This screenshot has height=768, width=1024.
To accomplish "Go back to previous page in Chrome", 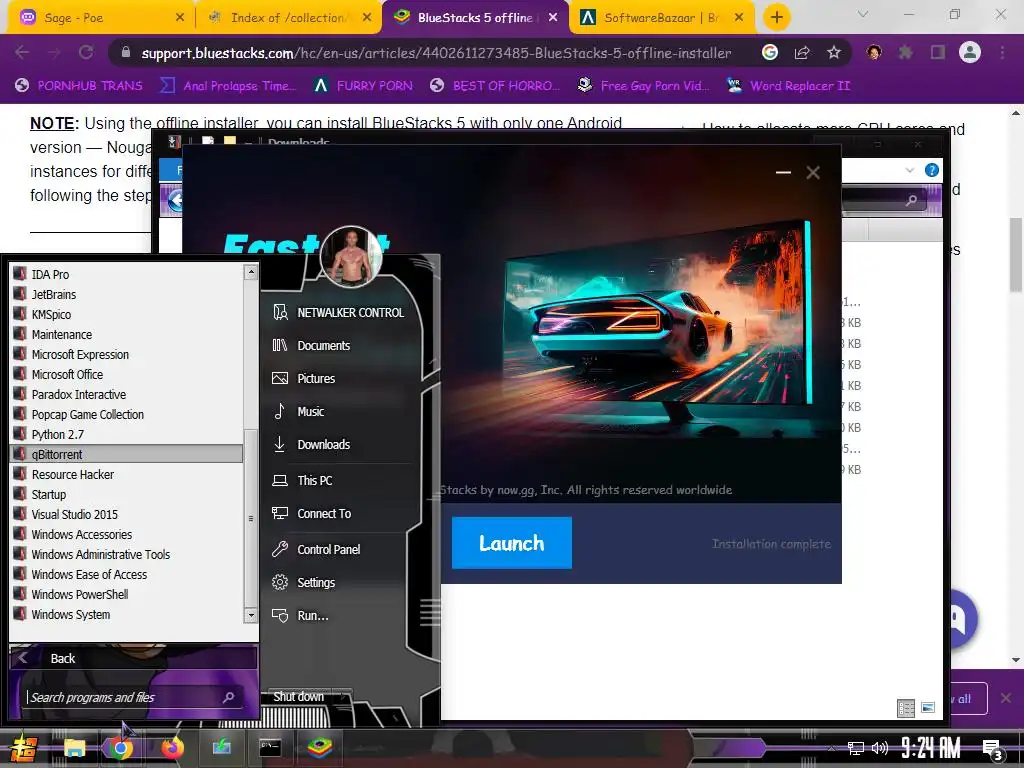I will (x=22, y=53).
